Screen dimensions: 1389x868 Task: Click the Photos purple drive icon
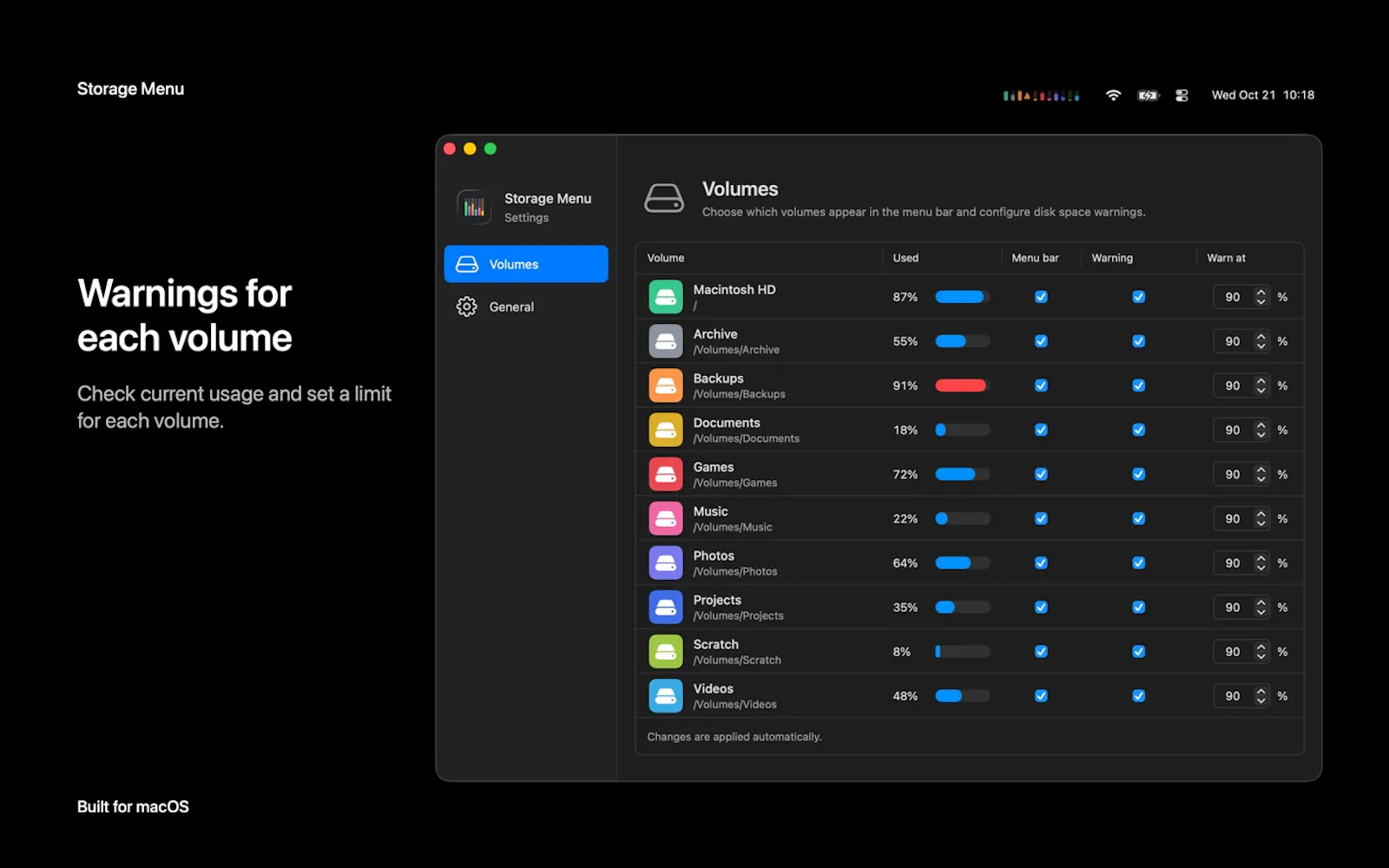coord(666,562)
